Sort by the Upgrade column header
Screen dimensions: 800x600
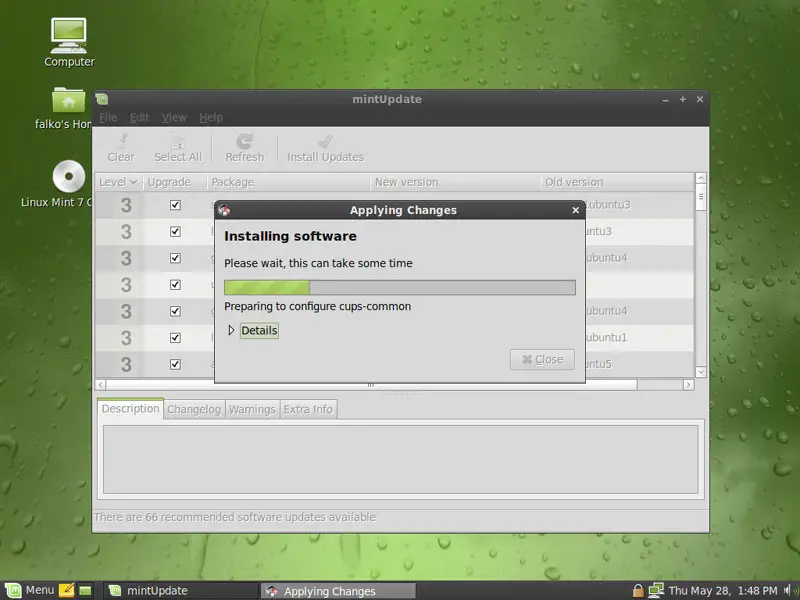coord(174,182)
